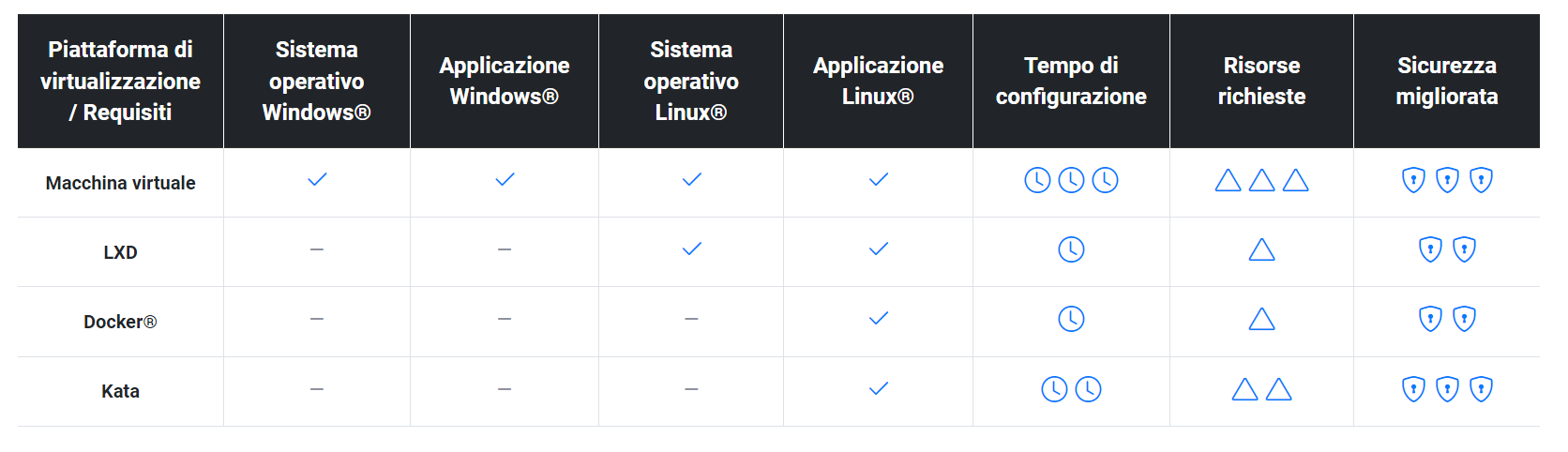This screenshot has width=1568, height=452.
Task: Select the "Macchina virtuale" row label
Action: (121, 183)
